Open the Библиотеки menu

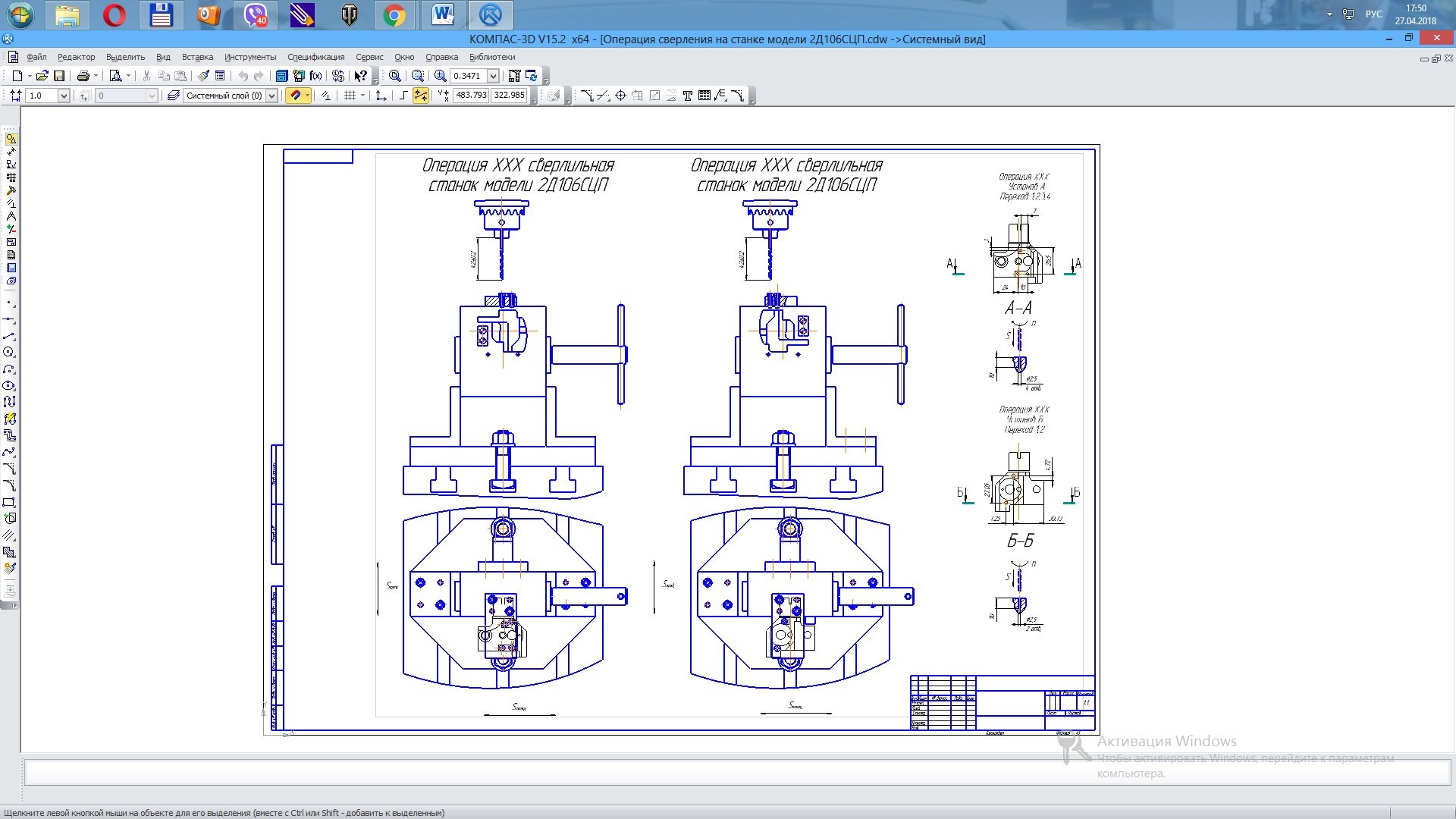point(492,57)
